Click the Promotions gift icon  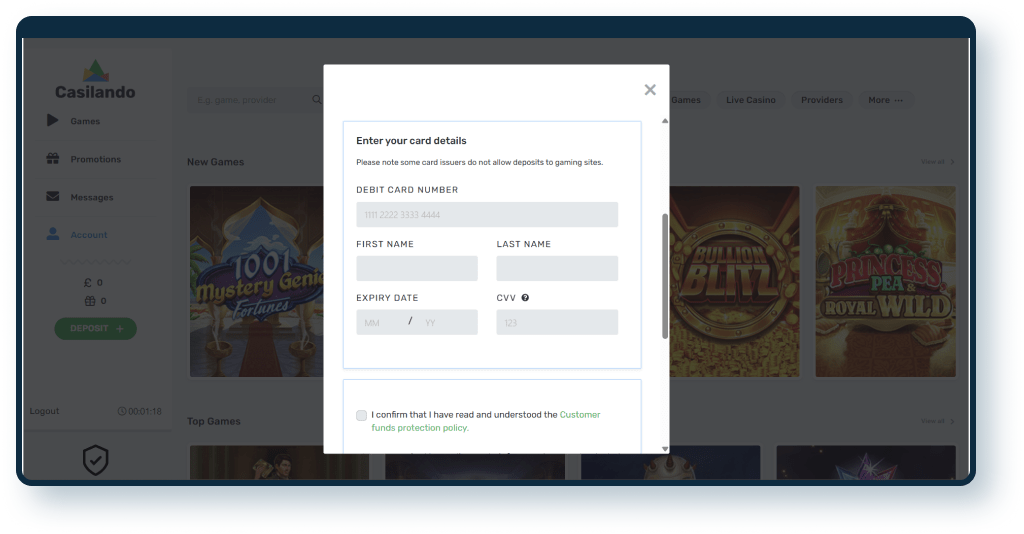(53, 159)
